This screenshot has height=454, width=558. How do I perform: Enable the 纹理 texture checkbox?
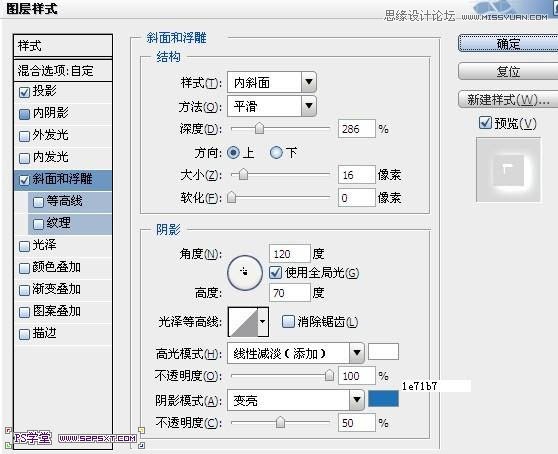[x=38, y=224]
